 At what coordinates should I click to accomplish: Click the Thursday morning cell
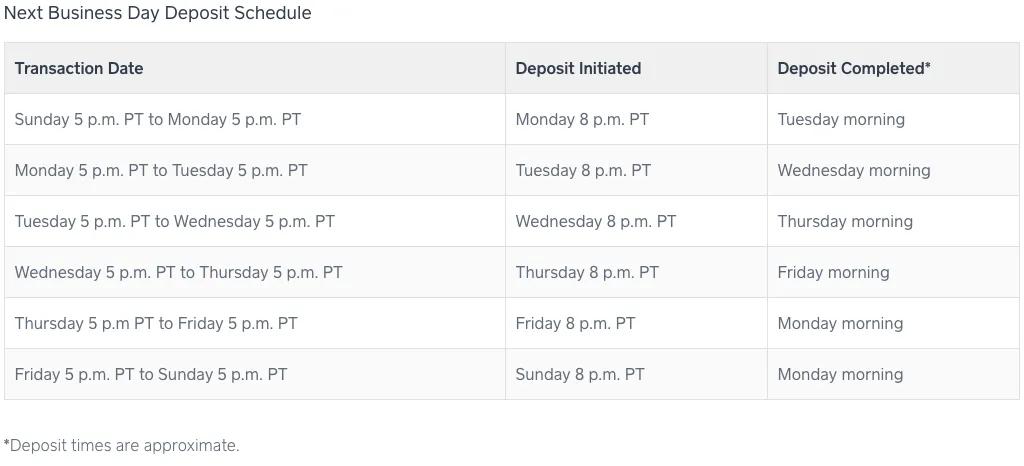click(x=893, y=221)
